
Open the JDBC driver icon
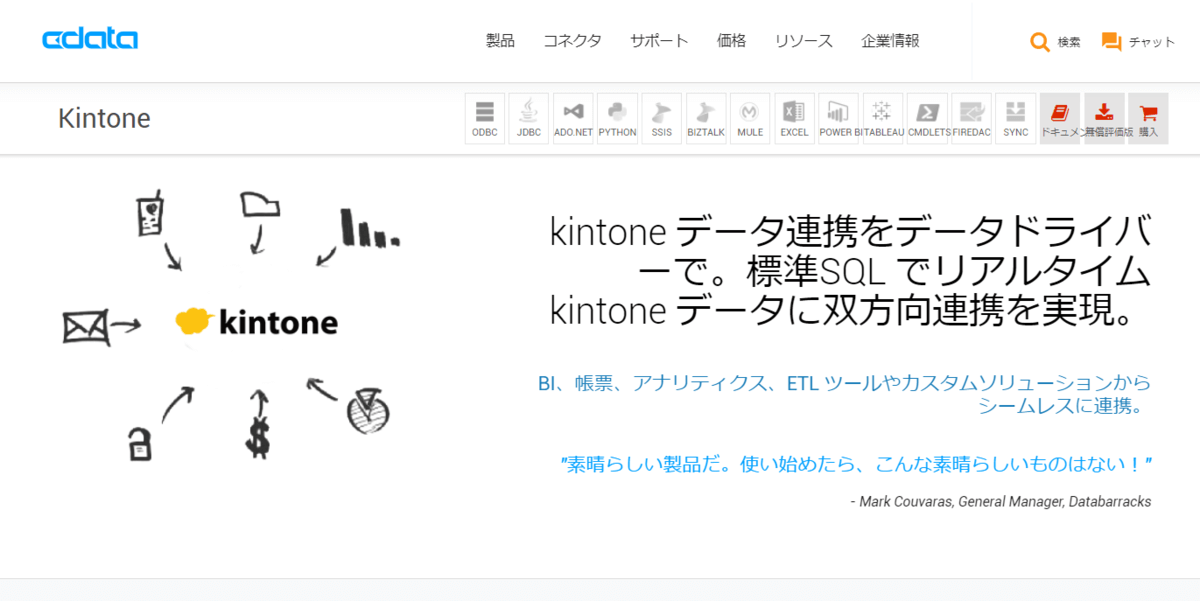(x=529, y=118)
